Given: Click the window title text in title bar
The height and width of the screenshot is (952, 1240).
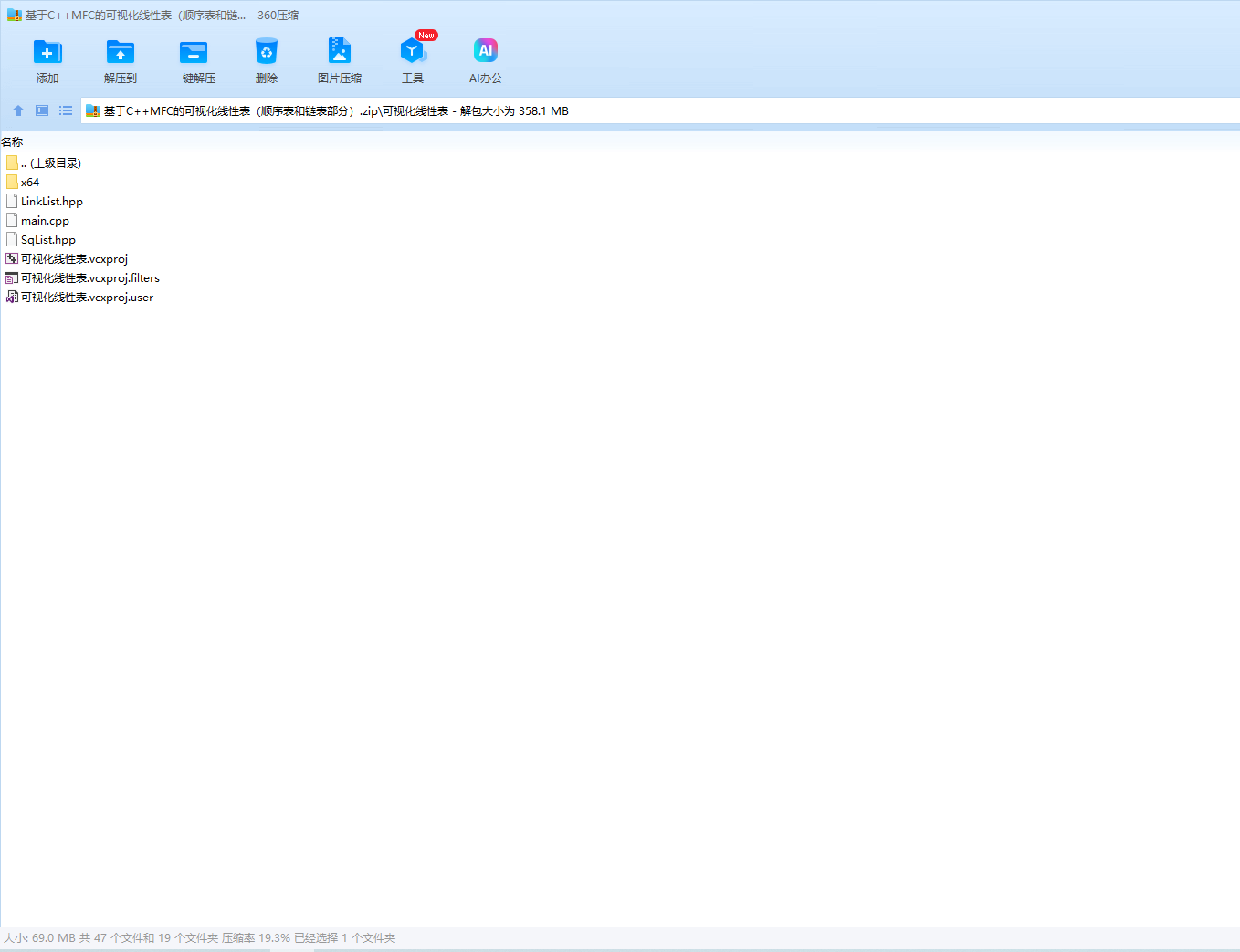Looking at the screenshot, I should (x=162, y=16).
